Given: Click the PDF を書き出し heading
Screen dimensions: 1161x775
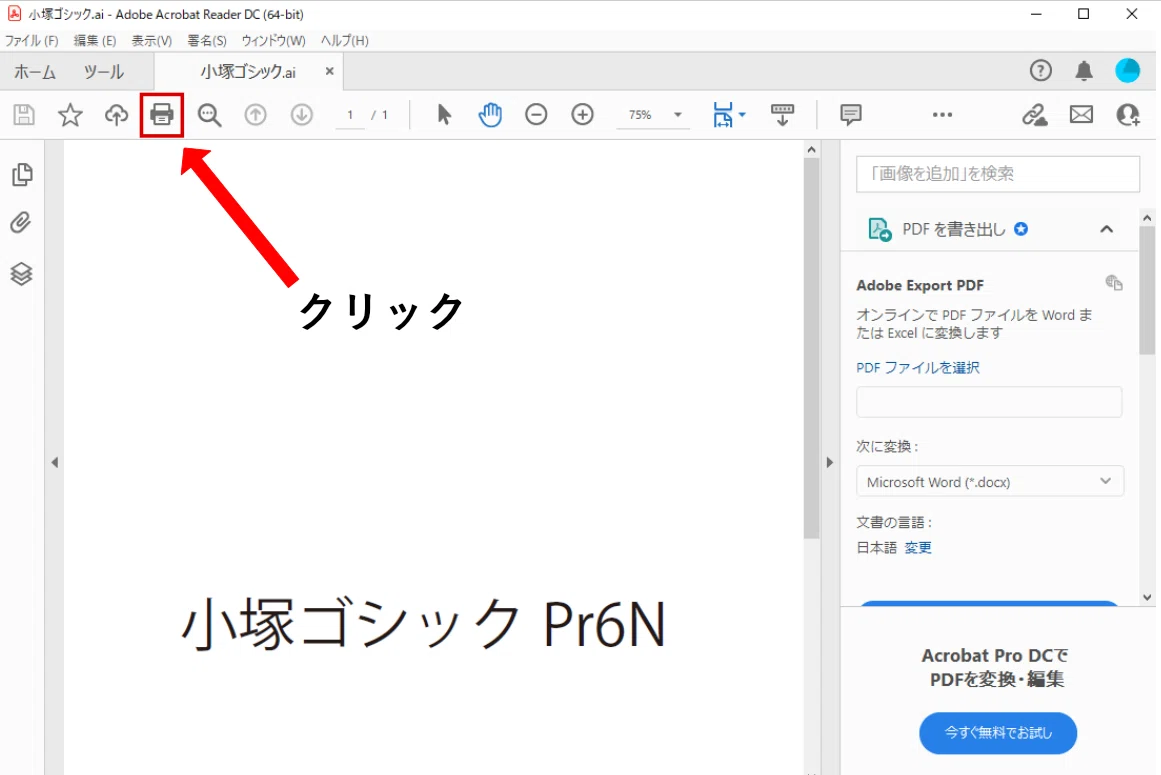Looking at the screenshot, I should pos(954,229).
